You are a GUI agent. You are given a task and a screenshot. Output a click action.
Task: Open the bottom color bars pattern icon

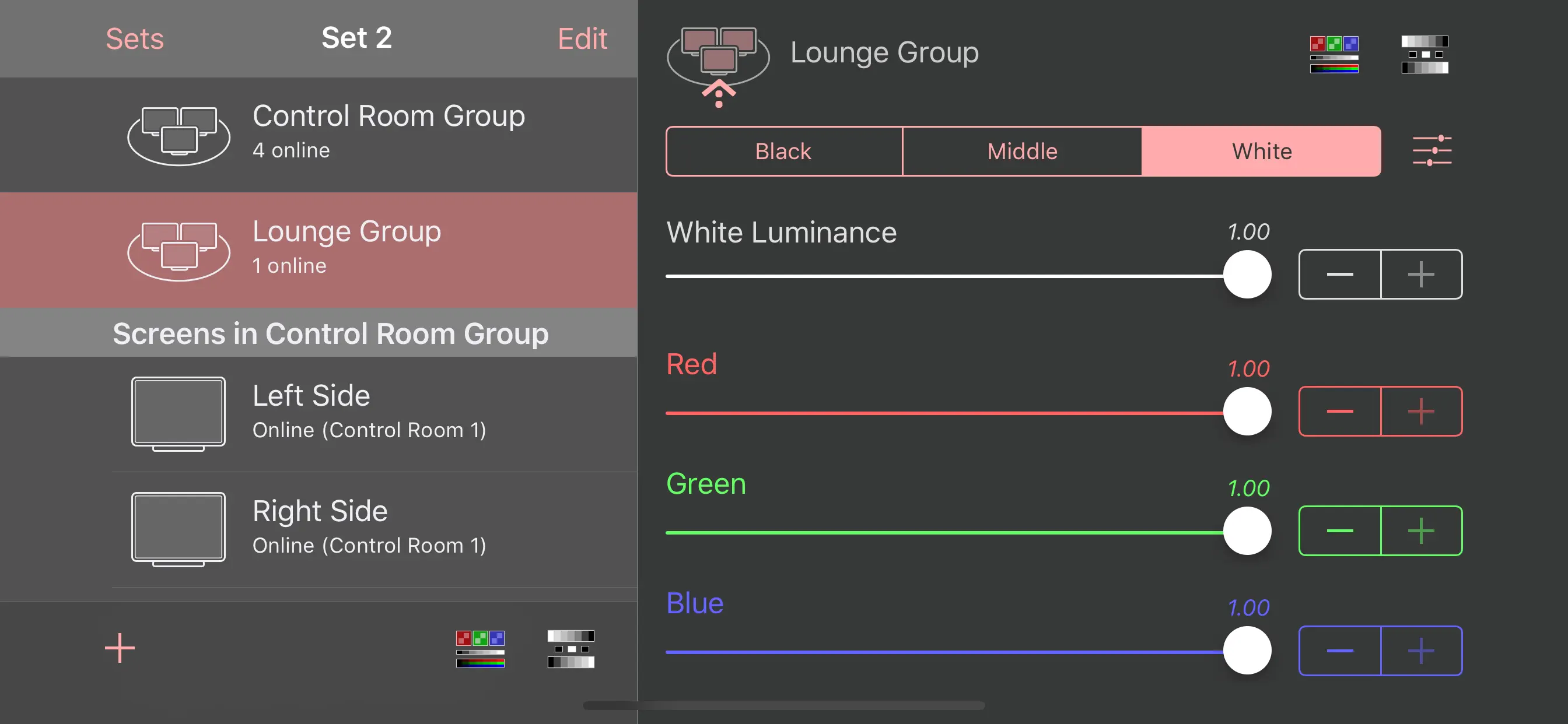coord(480,649)
